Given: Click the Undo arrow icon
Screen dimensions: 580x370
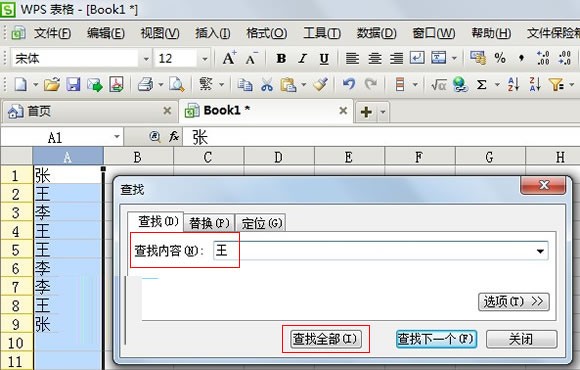Looking at the screenshot, I should tap(348, 84).
